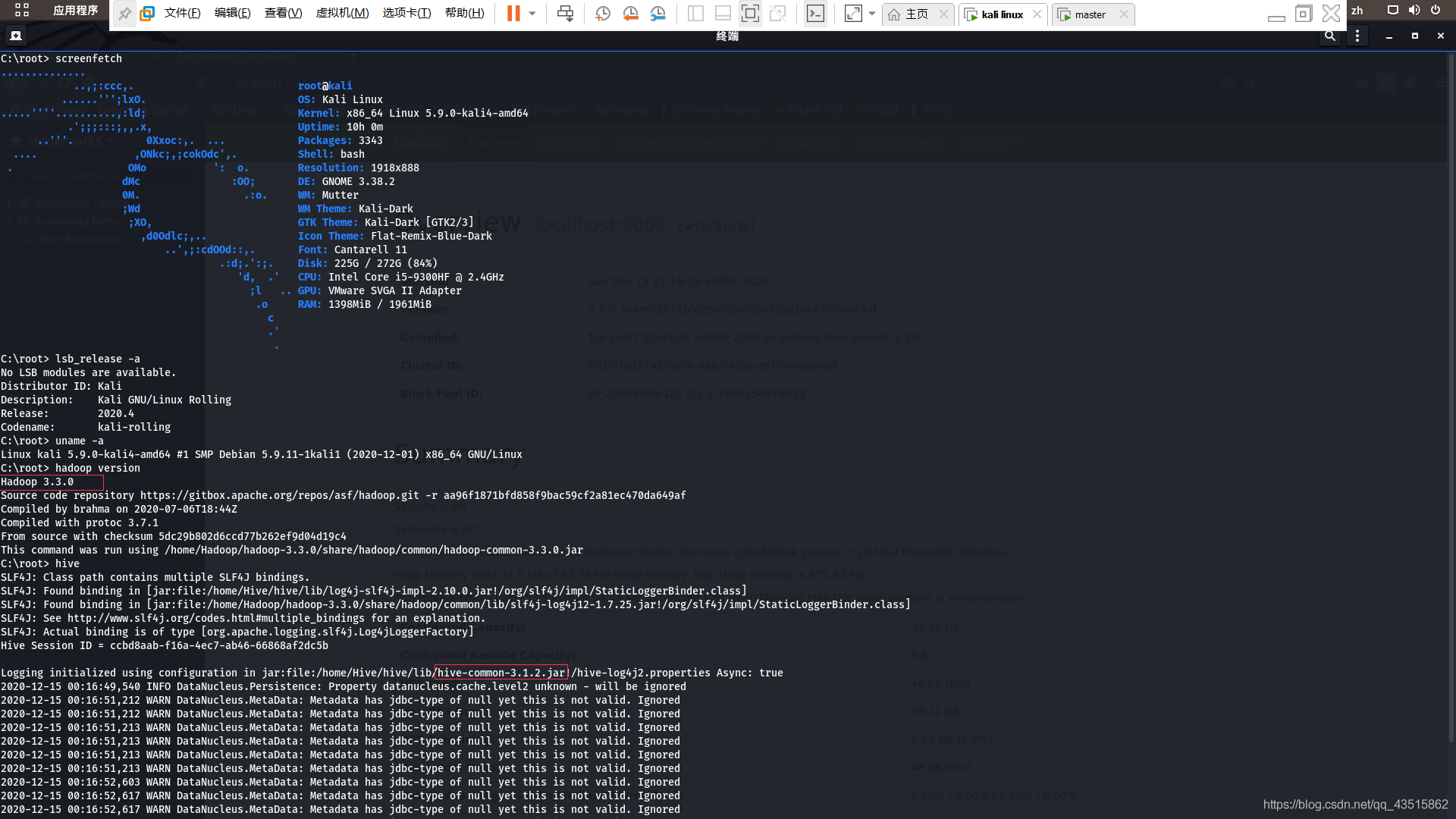Click the gitbox.apache.org repository URL

[x=280, y=496]
